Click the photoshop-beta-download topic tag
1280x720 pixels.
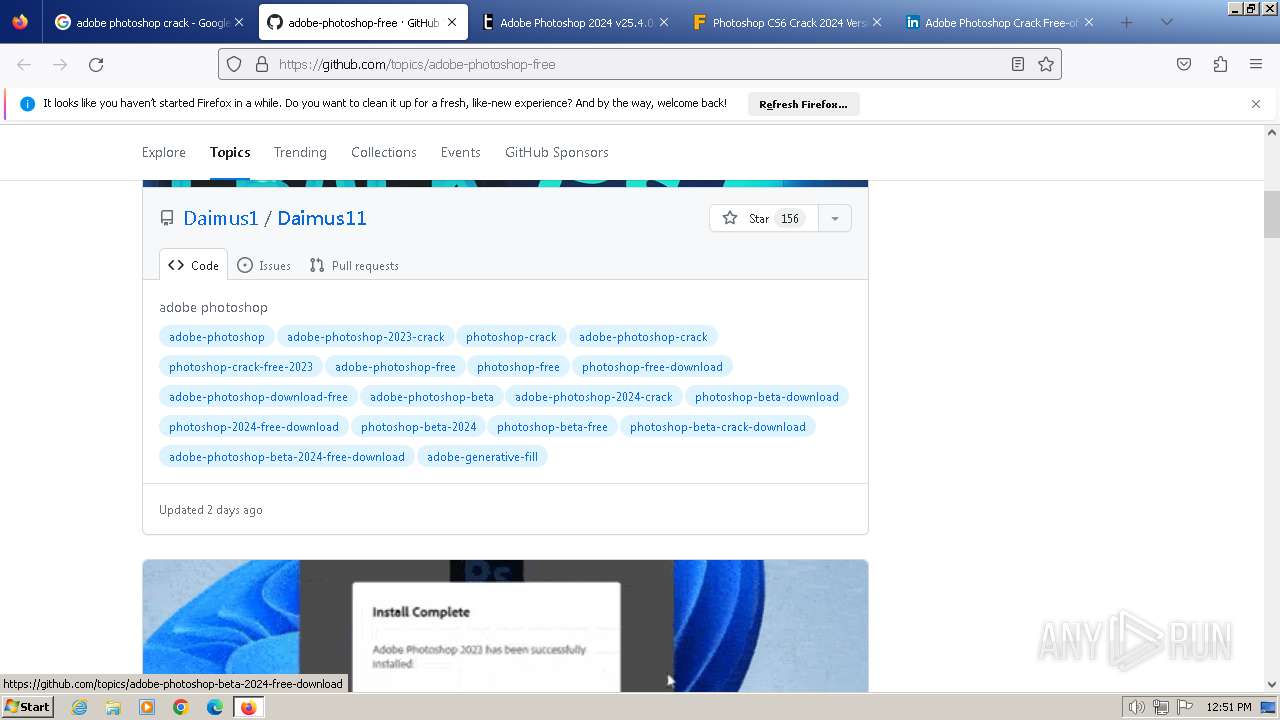pos(767,397)
